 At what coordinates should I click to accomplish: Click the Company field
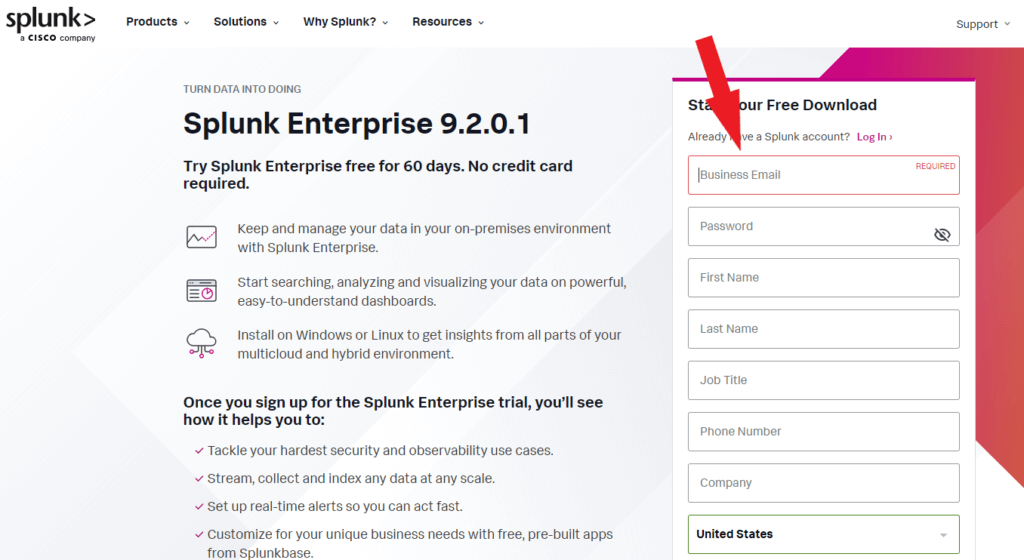[x=824, y=483]
